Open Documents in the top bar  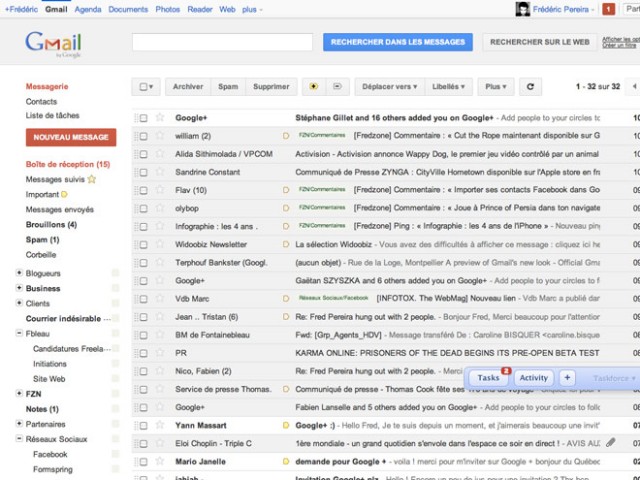pyautogui.click(x=128, y=9)
